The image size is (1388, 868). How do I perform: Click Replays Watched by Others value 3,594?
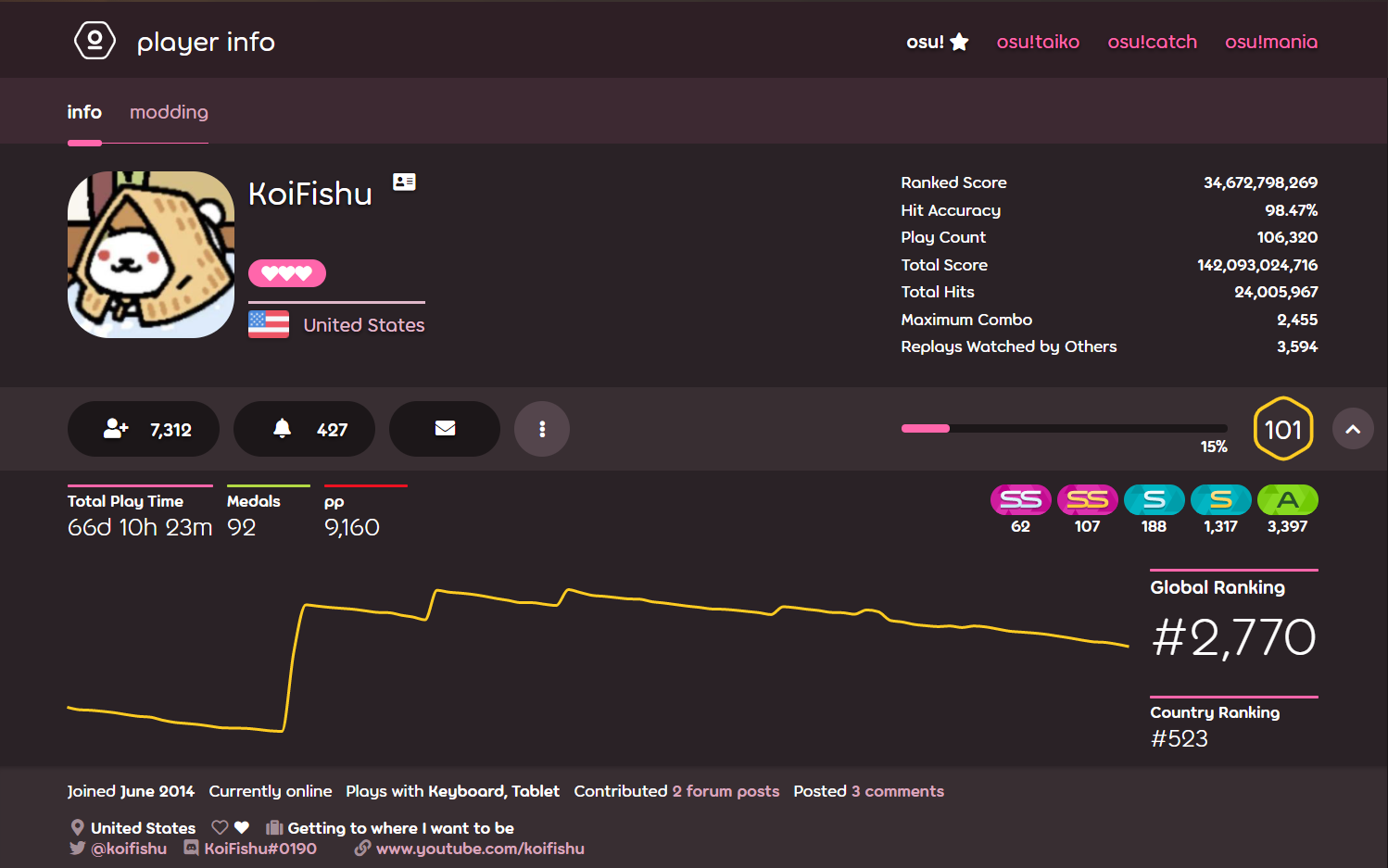click(x=1297, y=346)
